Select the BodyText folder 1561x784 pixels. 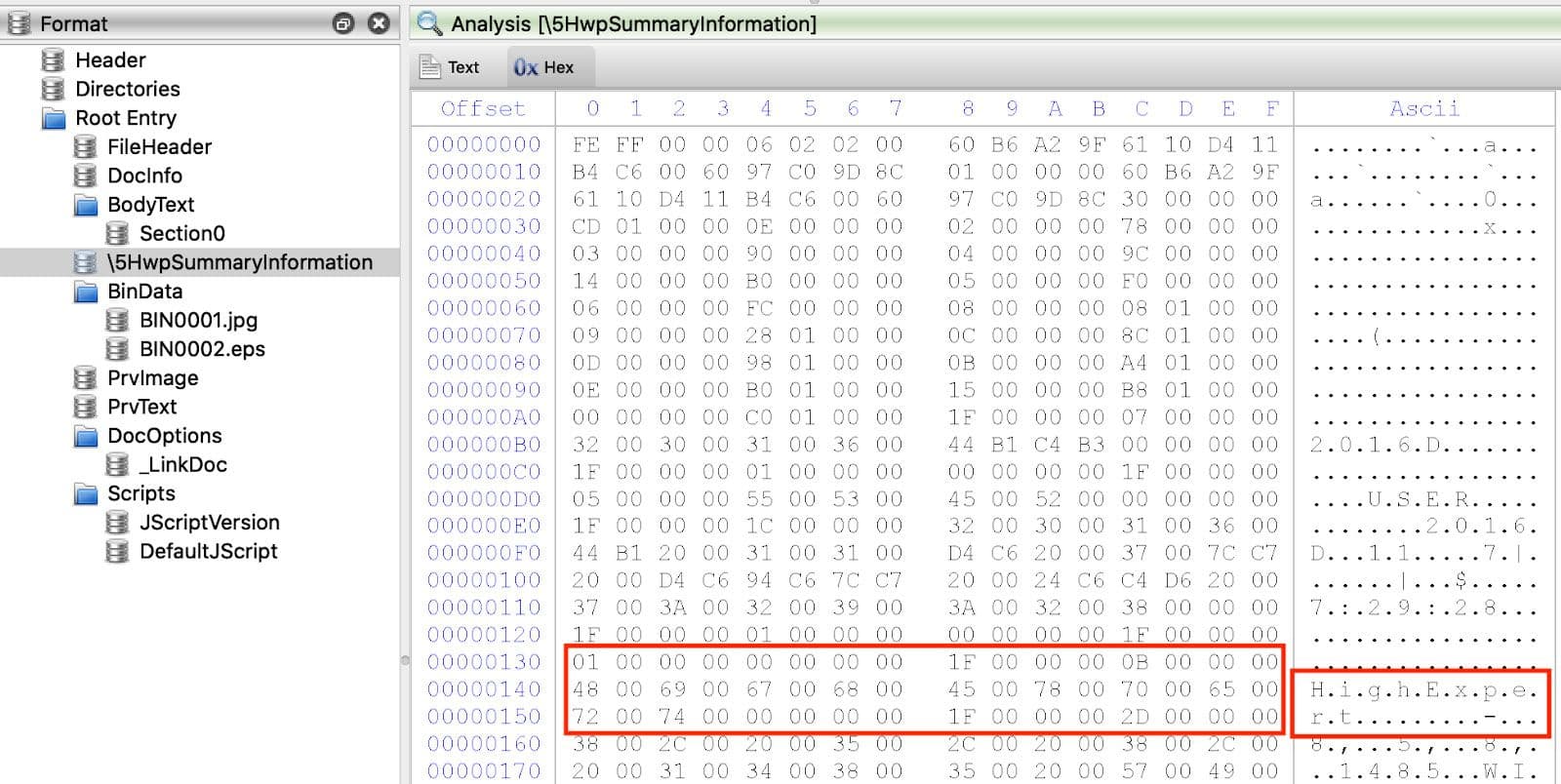[x=150, y=205]
